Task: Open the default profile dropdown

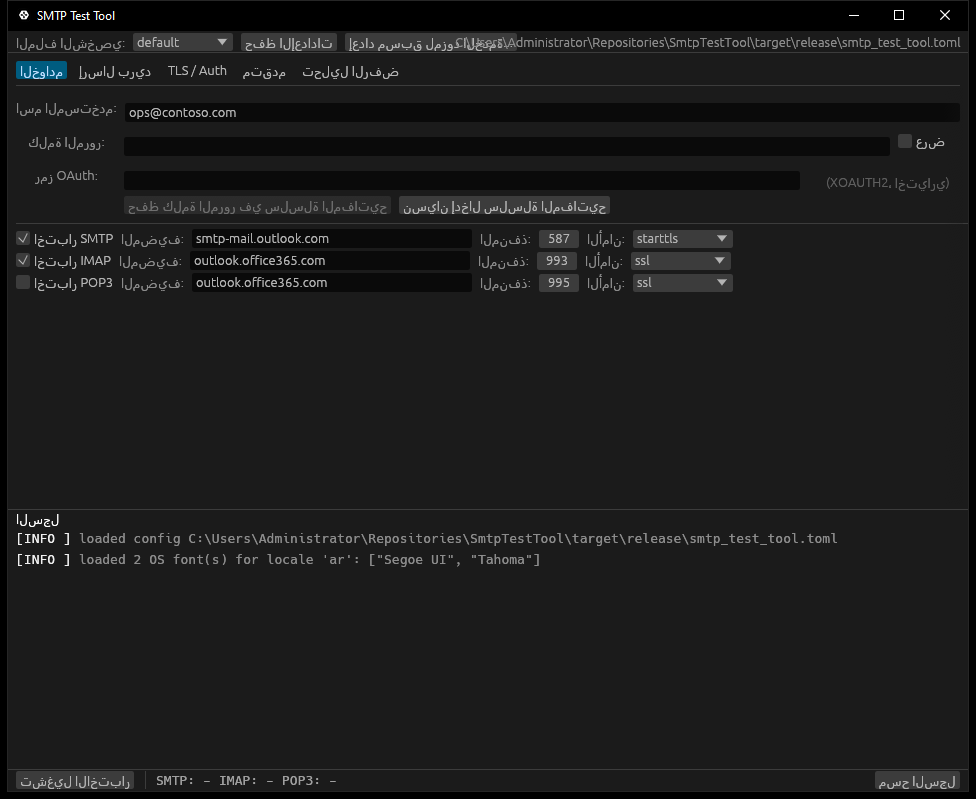Action: (x=182, y=42)
